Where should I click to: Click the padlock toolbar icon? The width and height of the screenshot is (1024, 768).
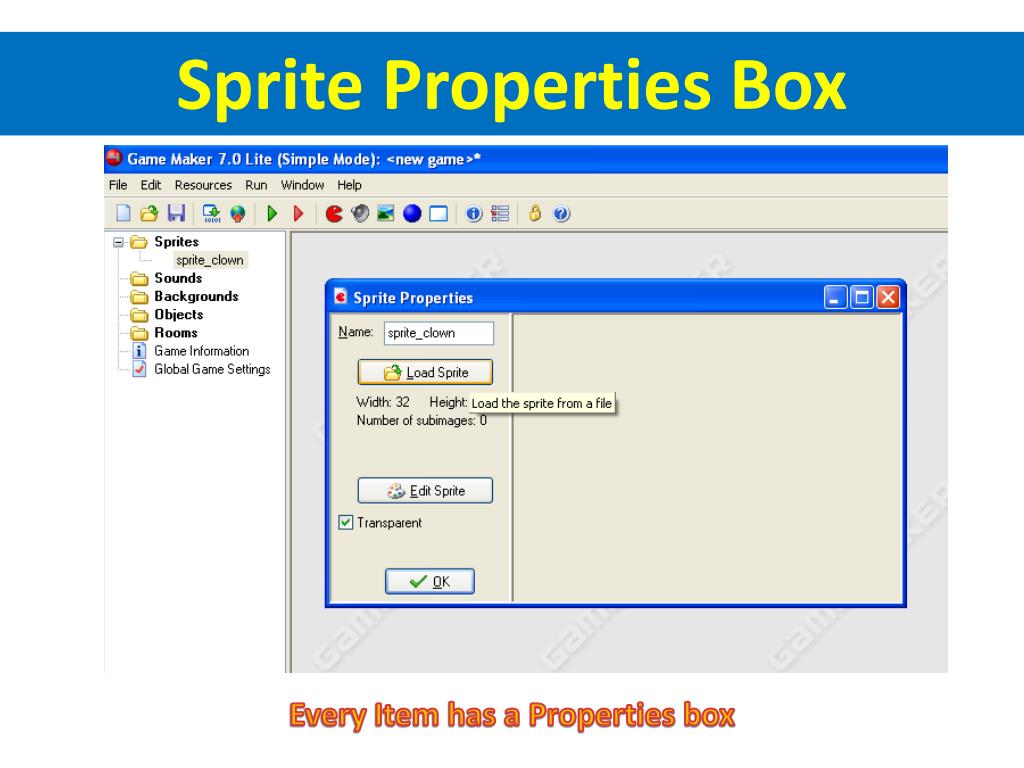point(535,213)
